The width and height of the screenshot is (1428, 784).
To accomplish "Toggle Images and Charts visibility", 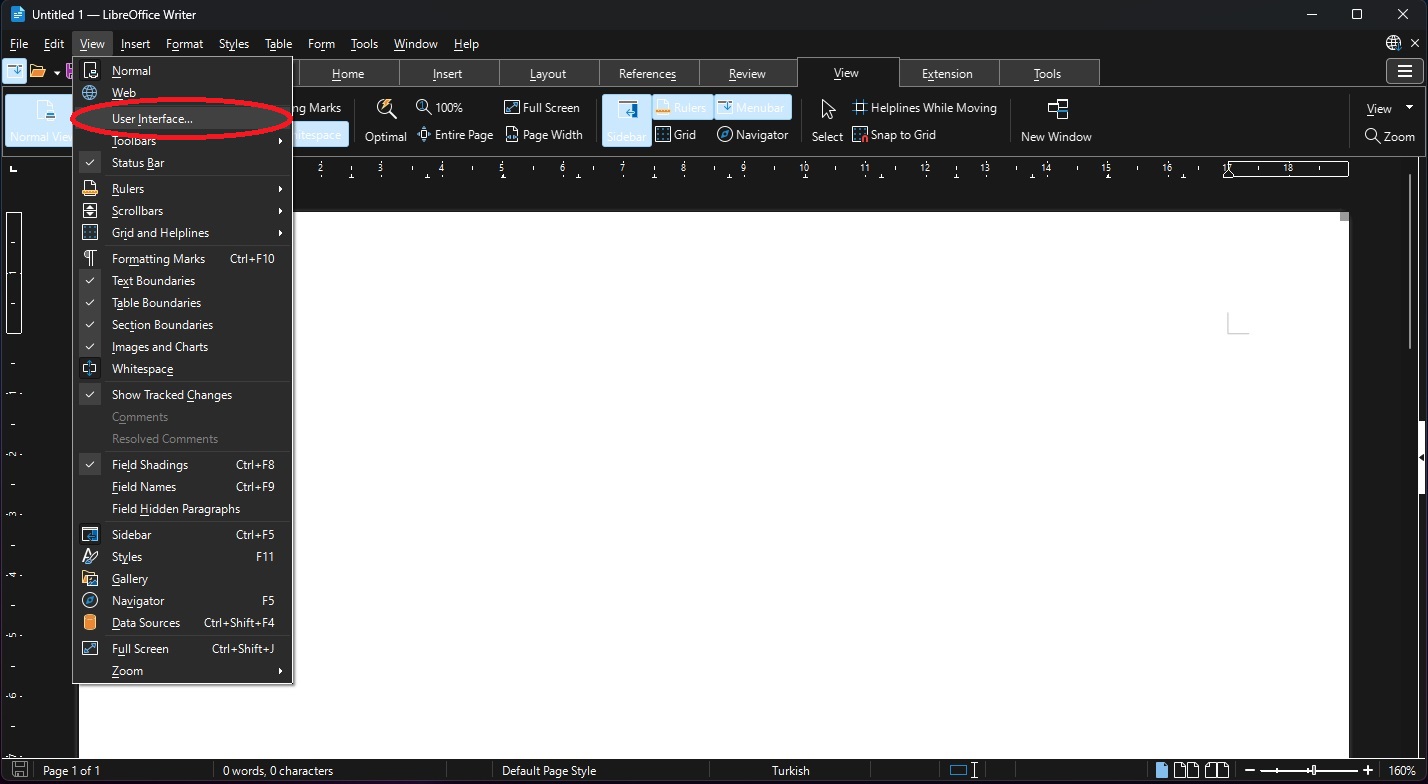I will point(183,347).
